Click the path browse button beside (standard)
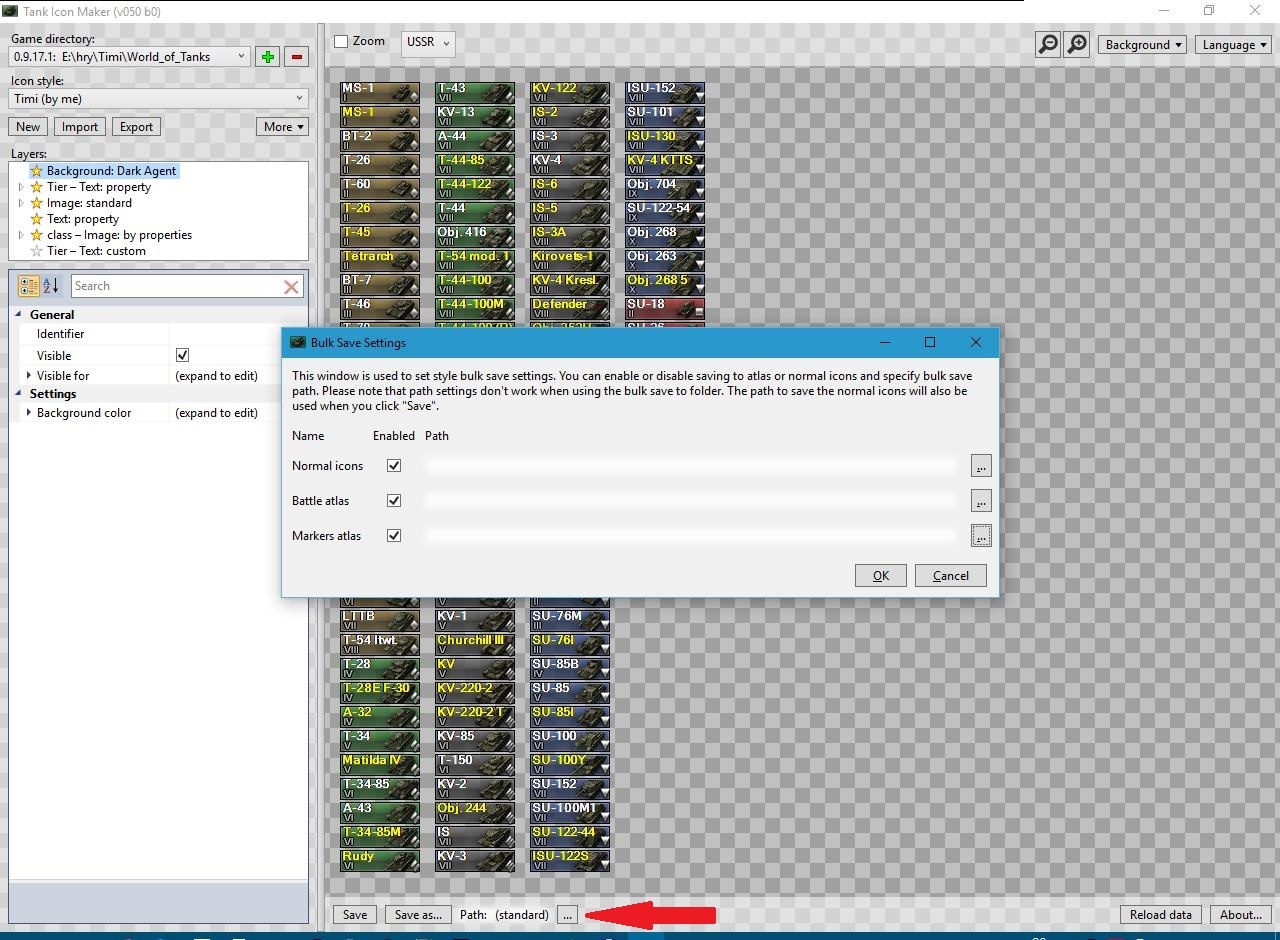 pos(567,915)
